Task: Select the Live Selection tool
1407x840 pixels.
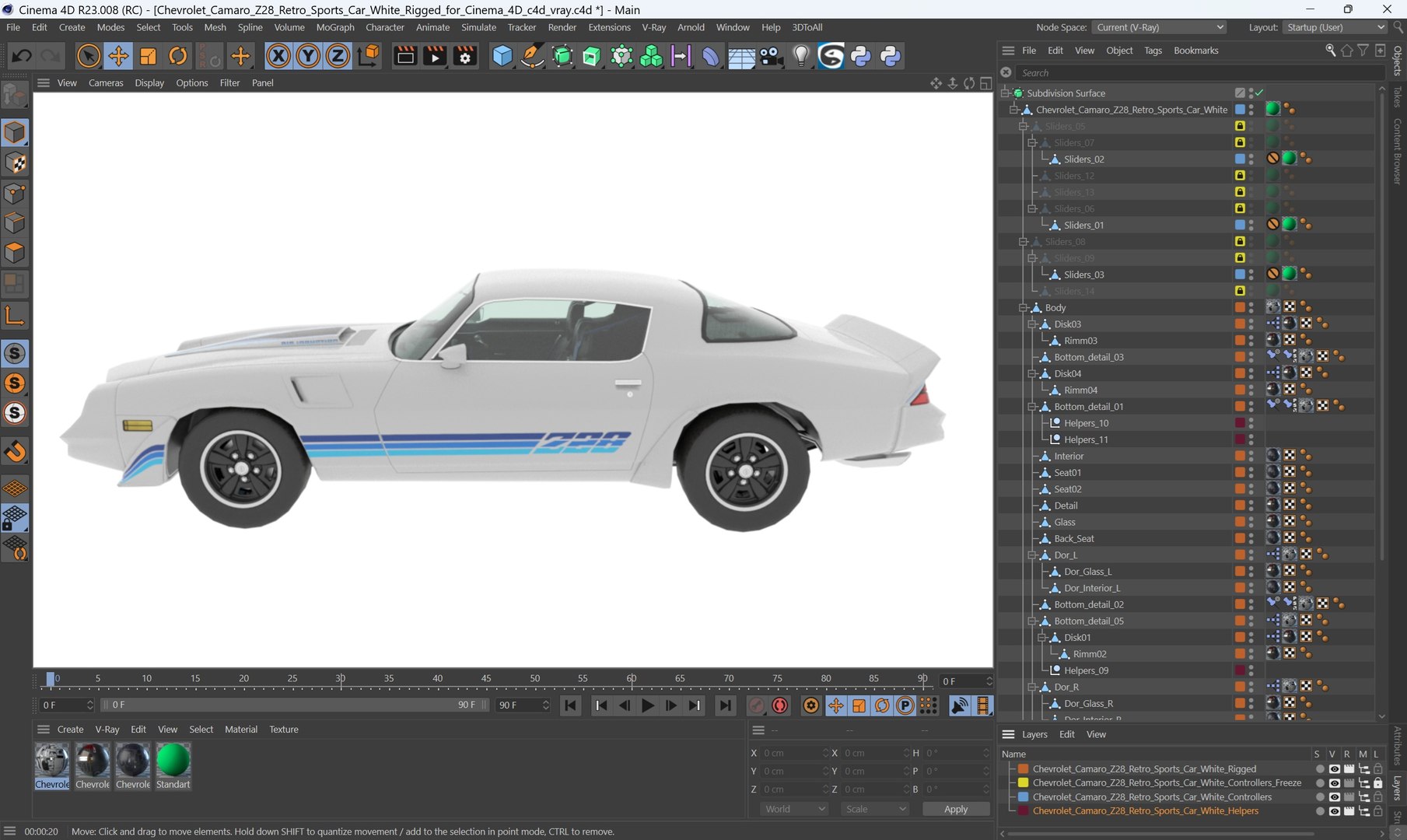Action: point(88,56)
